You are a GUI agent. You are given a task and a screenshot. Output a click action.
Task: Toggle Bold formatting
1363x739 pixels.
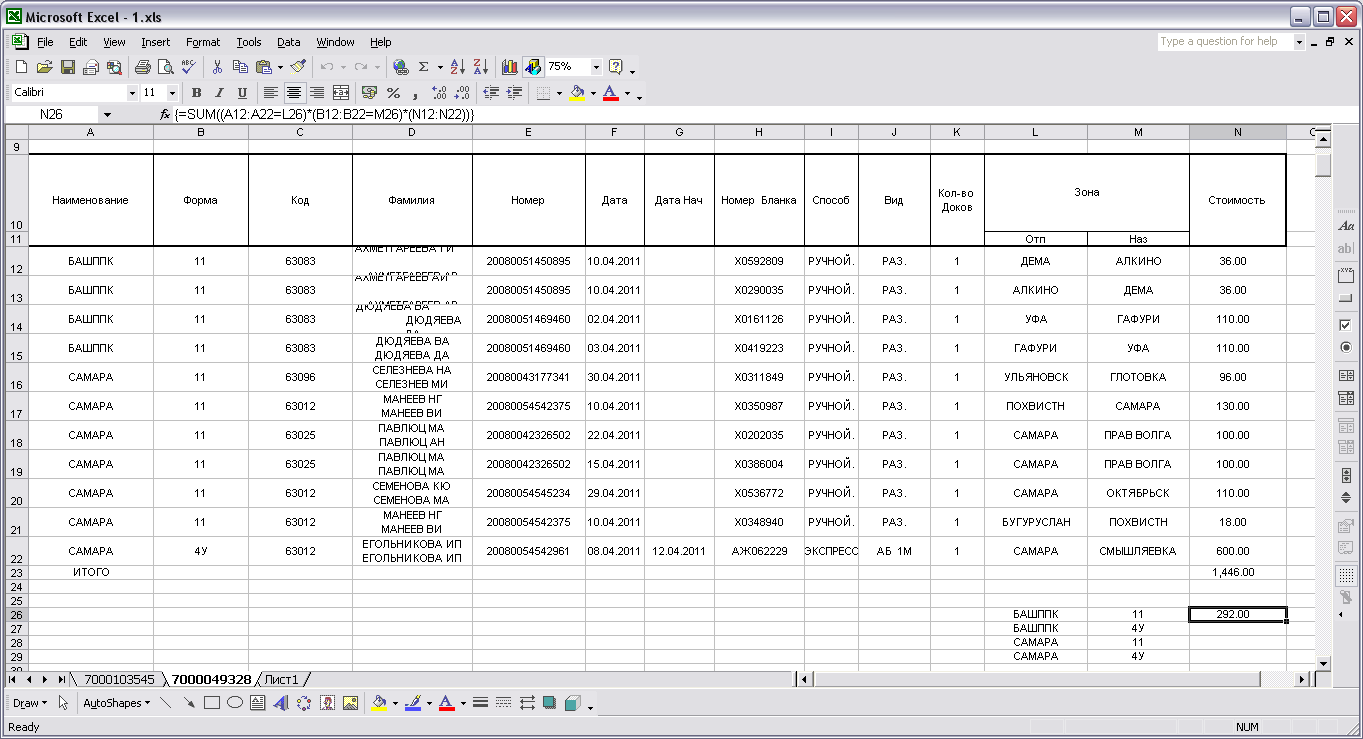196,93
